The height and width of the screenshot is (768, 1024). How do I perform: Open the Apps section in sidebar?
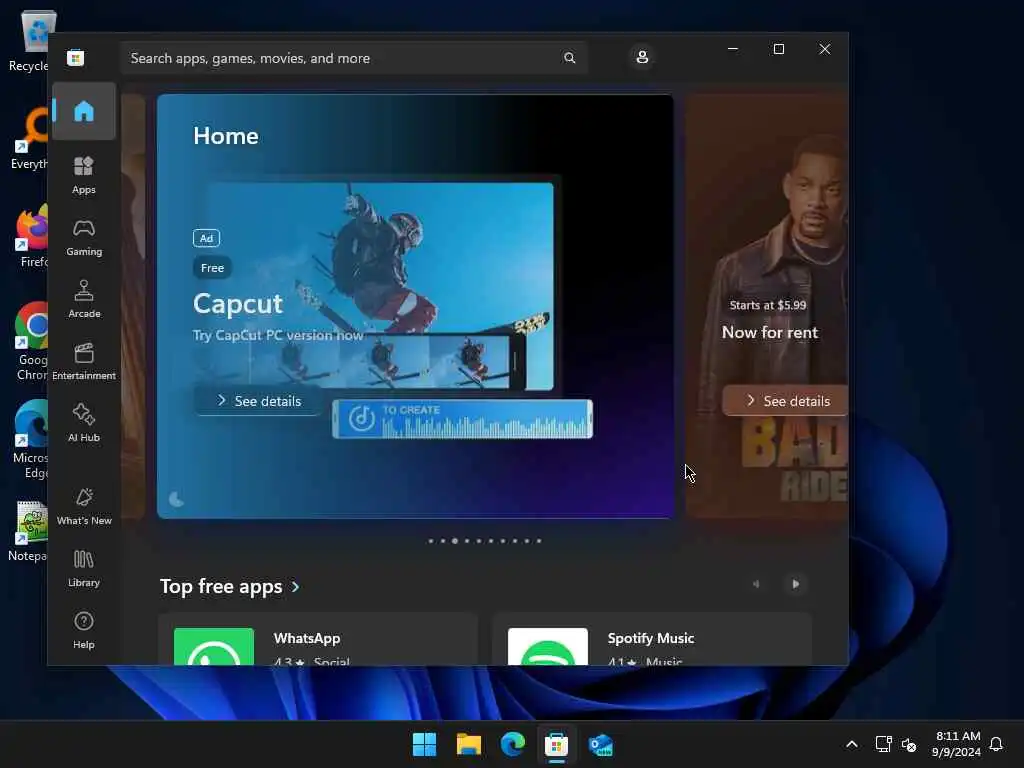84,175
